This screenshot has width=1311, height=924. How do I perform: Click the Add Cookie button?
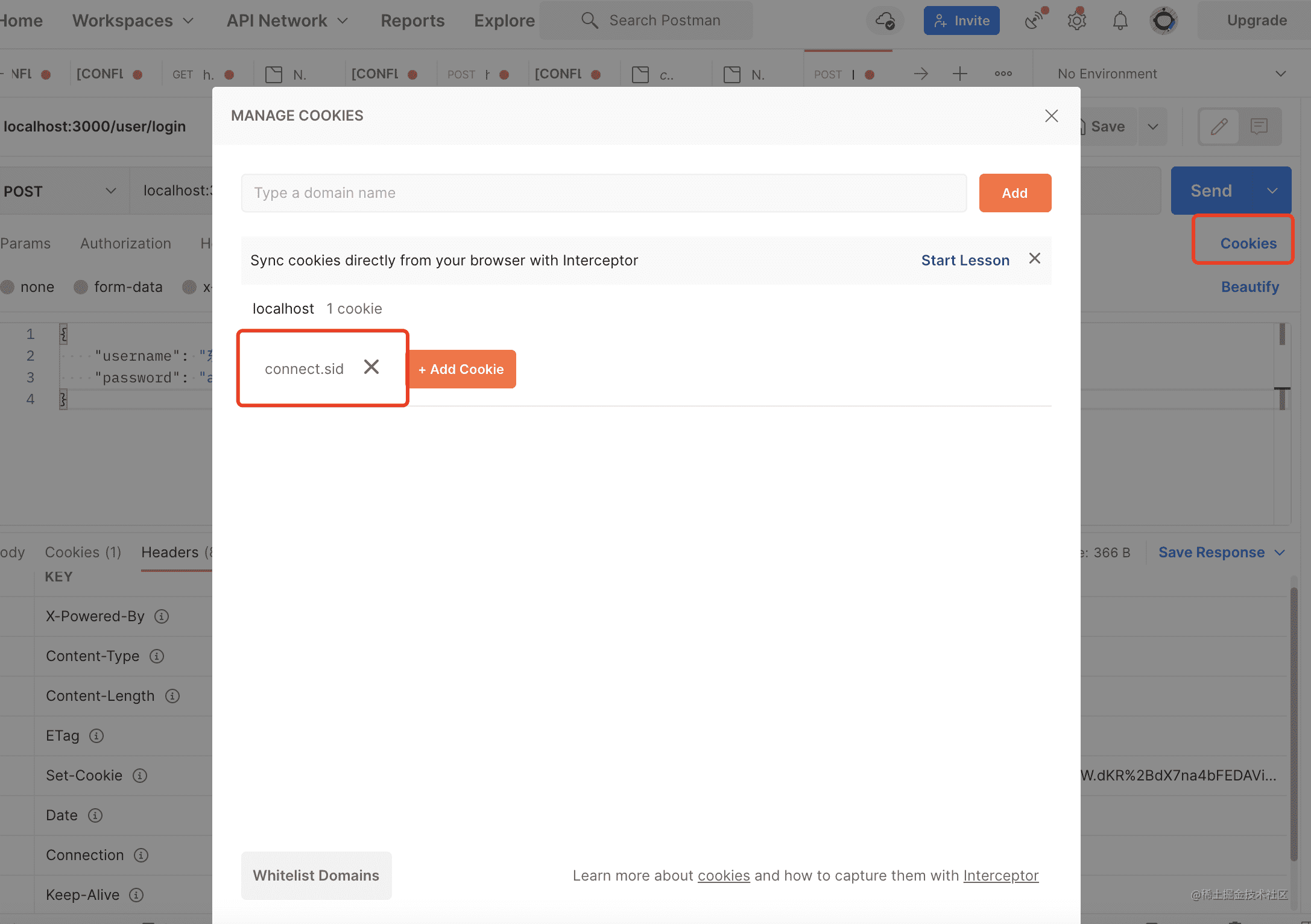(x=461, y=369)
